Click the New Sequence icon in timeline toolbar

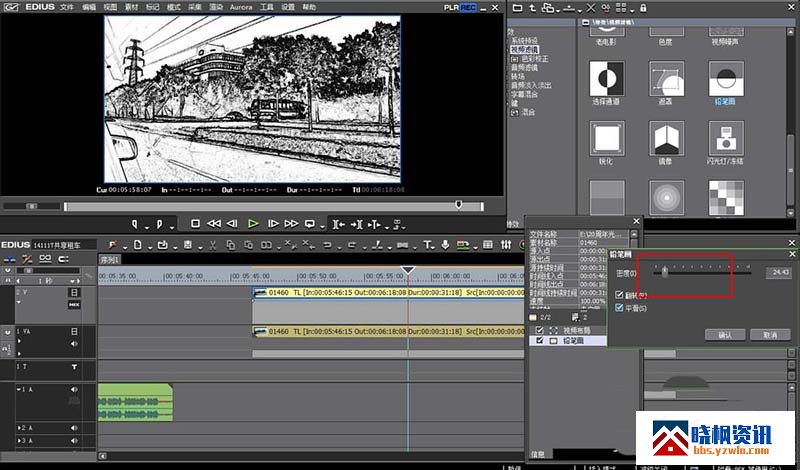click(x=138, y=245)
